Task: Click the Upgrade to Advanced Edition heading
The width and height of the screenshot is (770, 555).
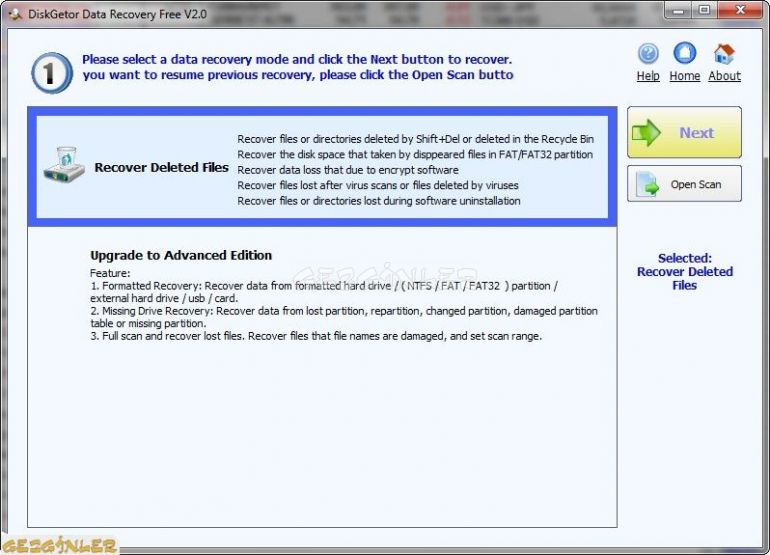Action: 181,255
